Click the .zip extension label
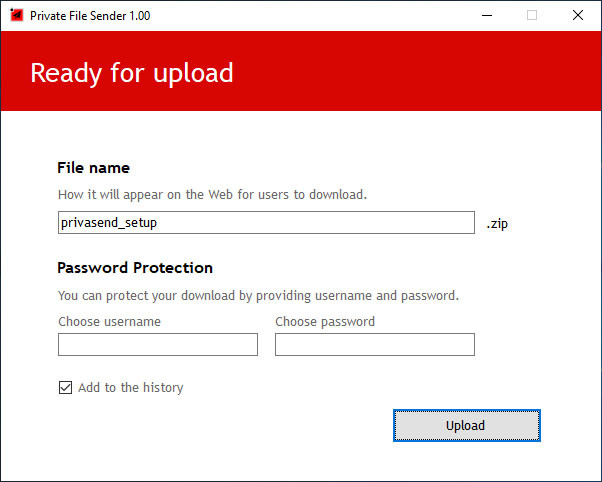602x482 pixels. (x=497, y=224)
